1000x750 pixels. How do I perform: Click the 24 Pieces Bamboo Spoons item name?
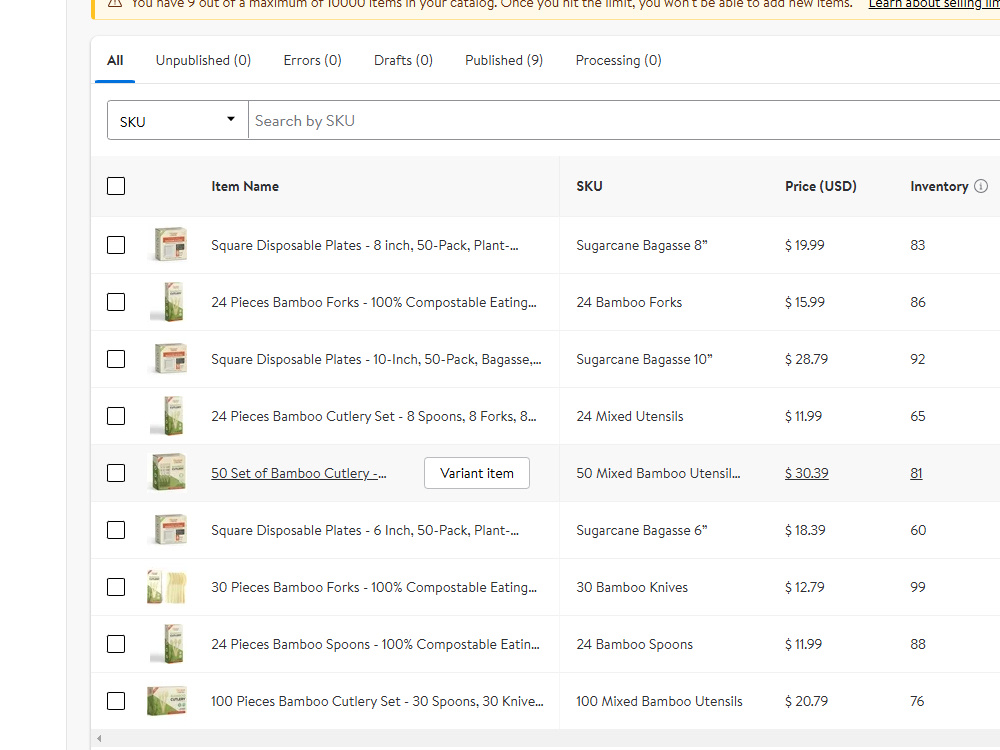[x=375, y=644]
